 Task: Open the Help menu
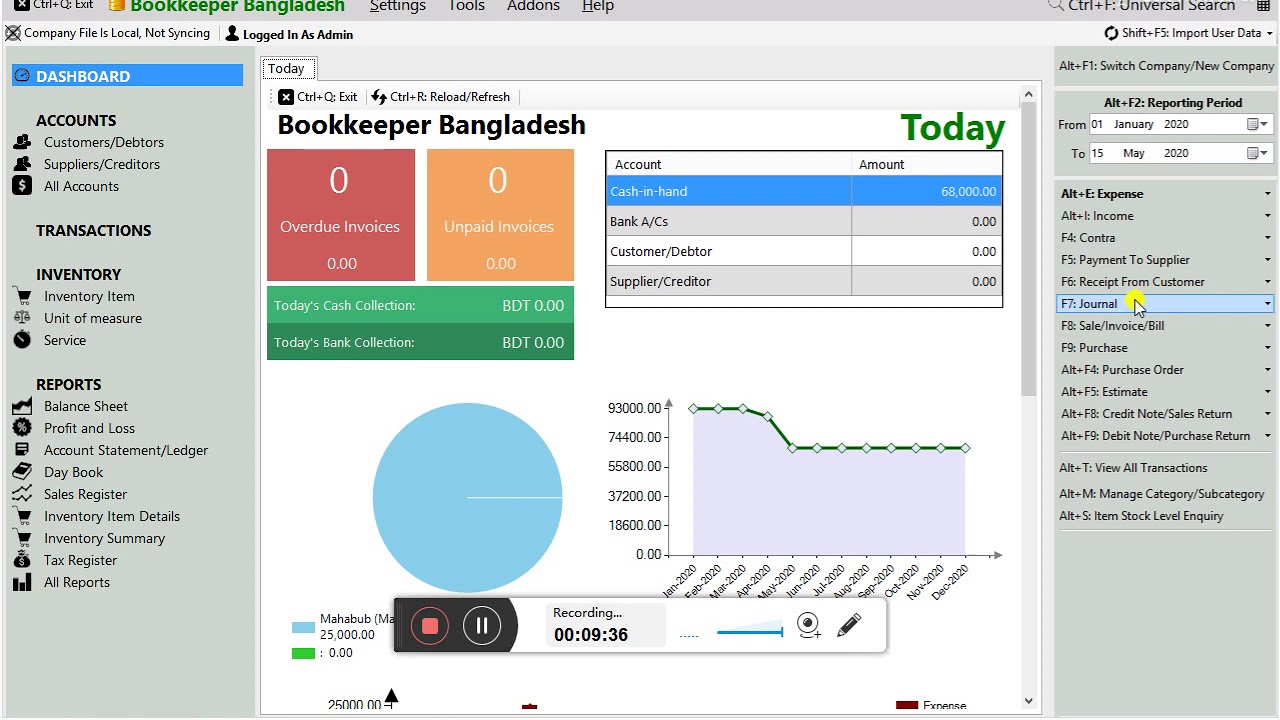click(598, 6)
